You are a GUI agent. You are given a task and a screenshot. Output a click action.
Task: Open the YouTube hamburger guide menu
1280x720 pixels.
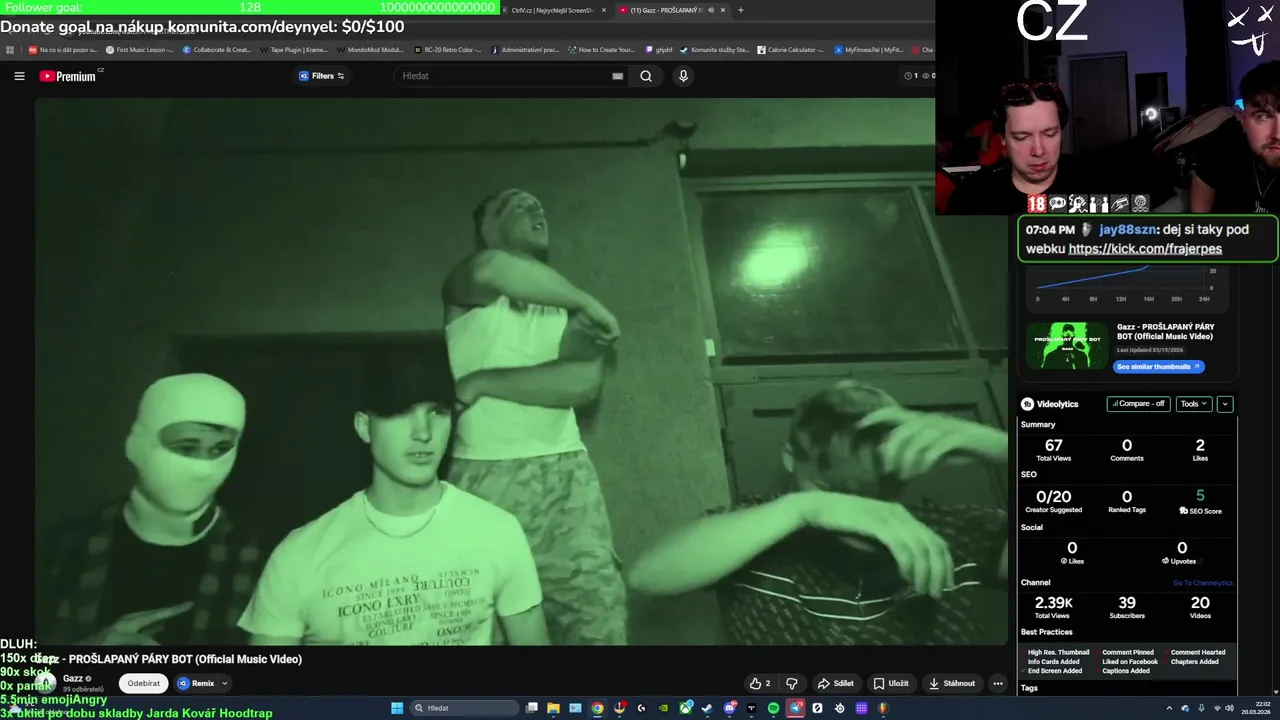[x=19, y=76]
